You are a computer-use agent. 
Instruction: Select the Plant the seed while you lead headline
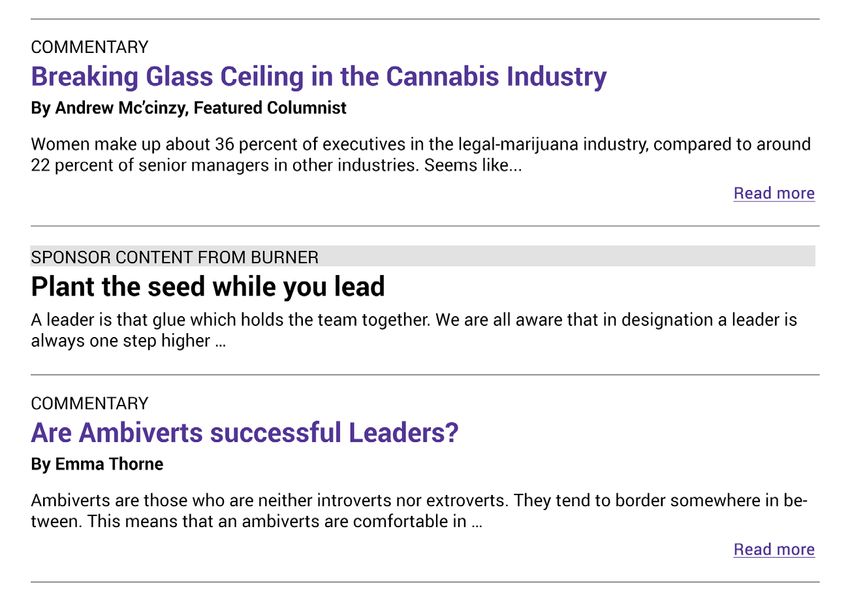208,287
